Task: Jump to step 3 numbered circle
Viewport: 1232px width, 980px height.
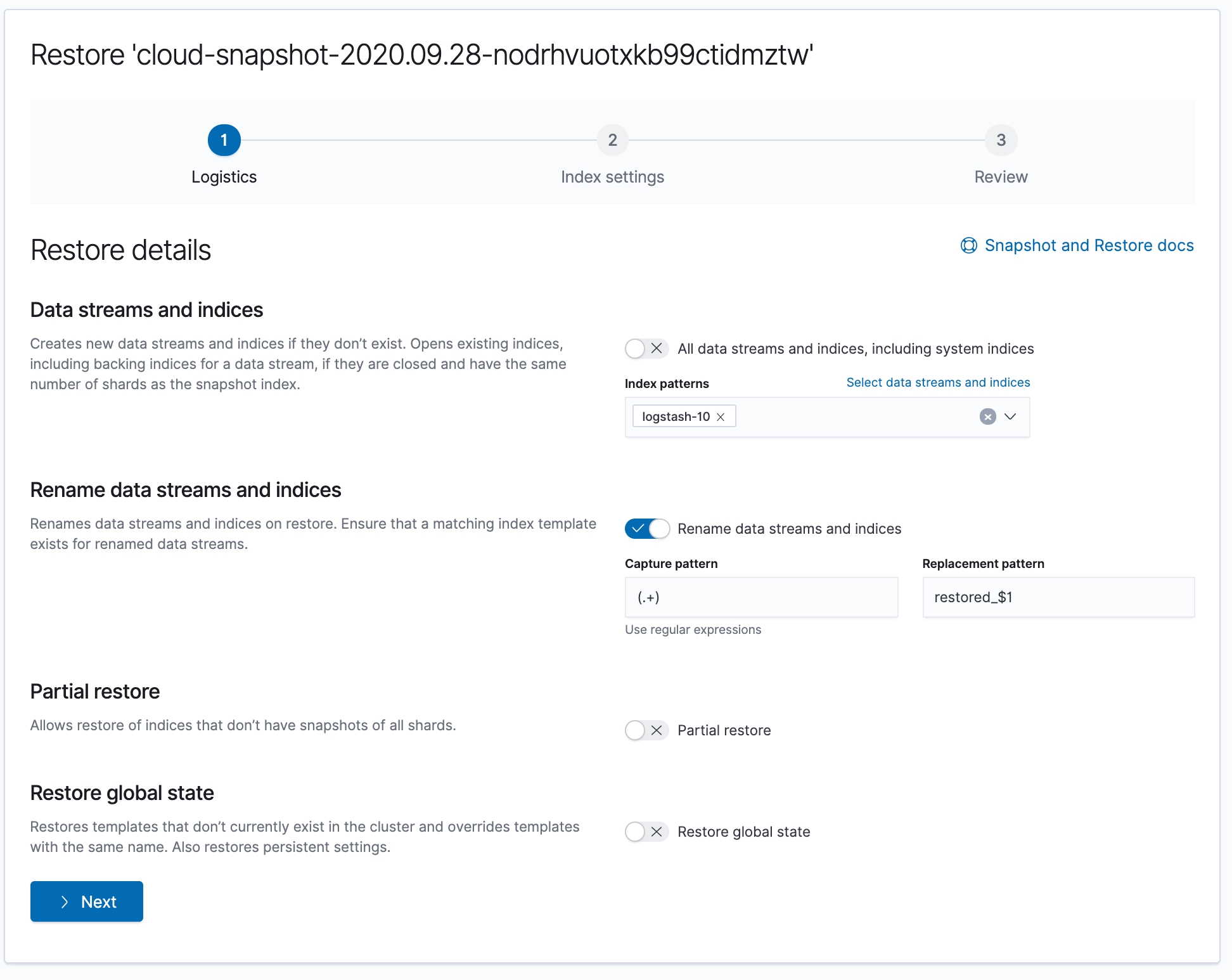Action: tap(1001, 140)
